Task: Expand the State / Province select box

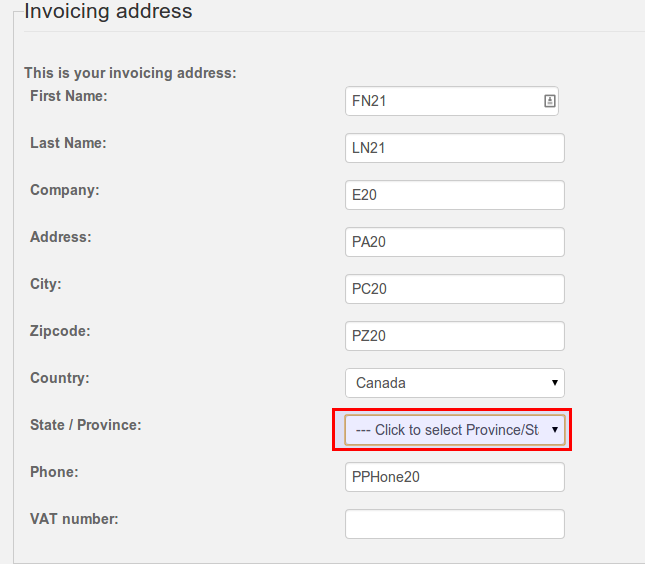Action: [455, 430]
